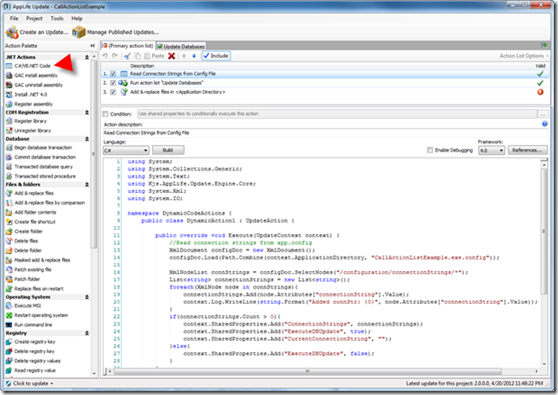Viewport: 558px width, 395px height.
Task: Collapse the Database group
Action: click(86, 139)
